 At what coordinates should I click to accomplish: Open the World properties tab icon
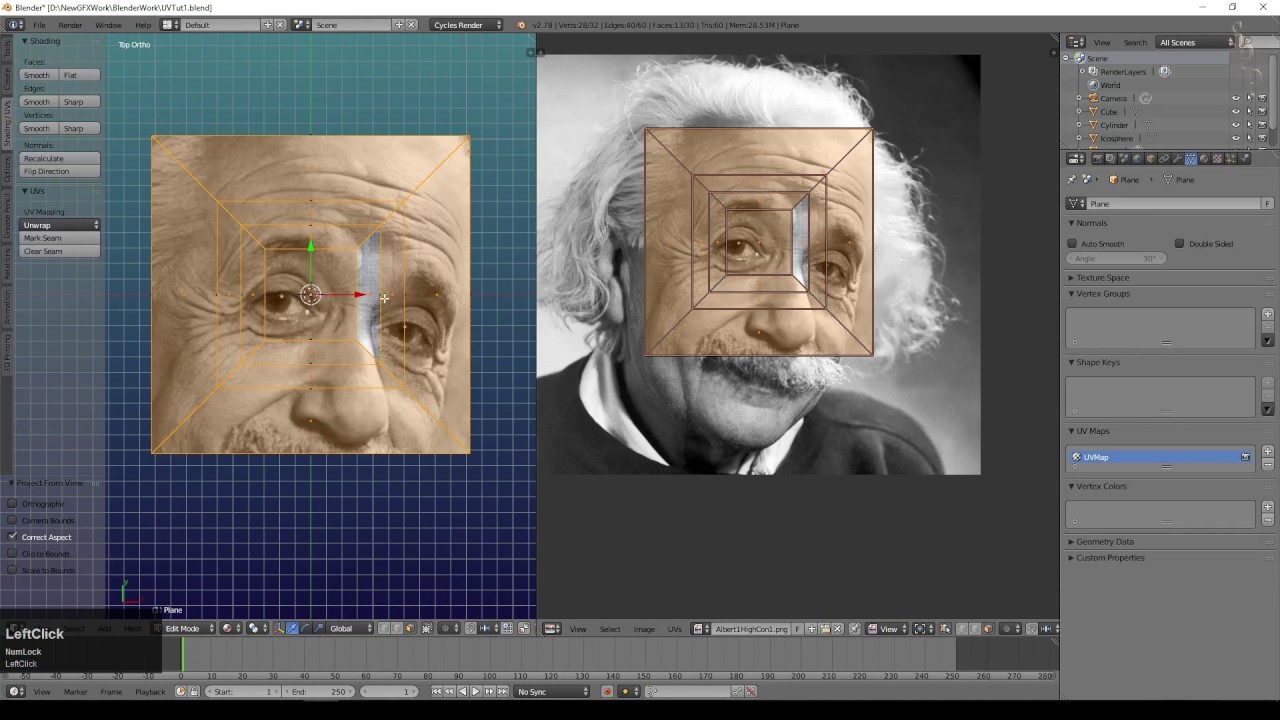[x=1137, y=158]
